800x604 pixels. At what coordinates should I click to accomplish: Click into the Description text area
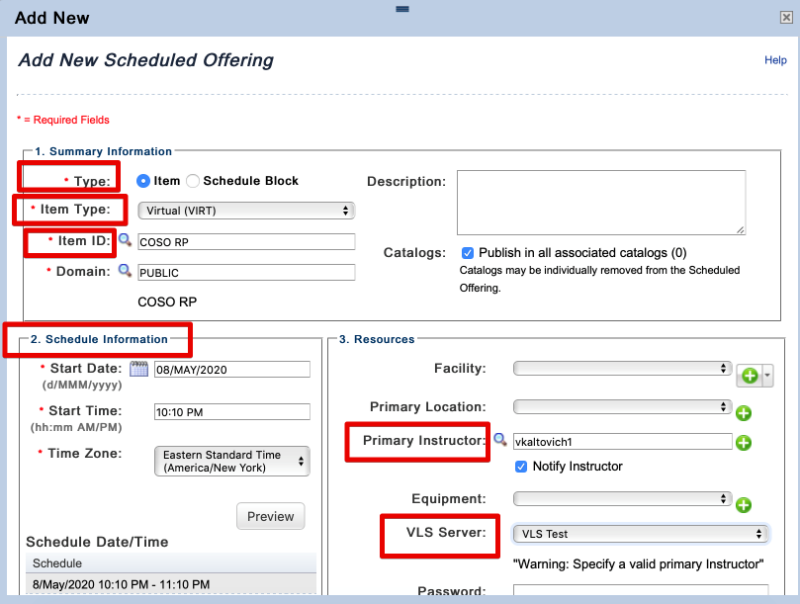tap(601, 202)
